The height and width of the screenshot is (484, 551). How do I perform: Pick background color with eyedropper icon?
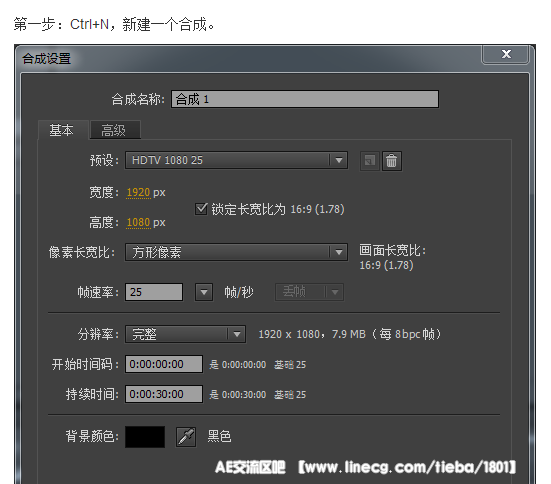[x=186, y=437]
